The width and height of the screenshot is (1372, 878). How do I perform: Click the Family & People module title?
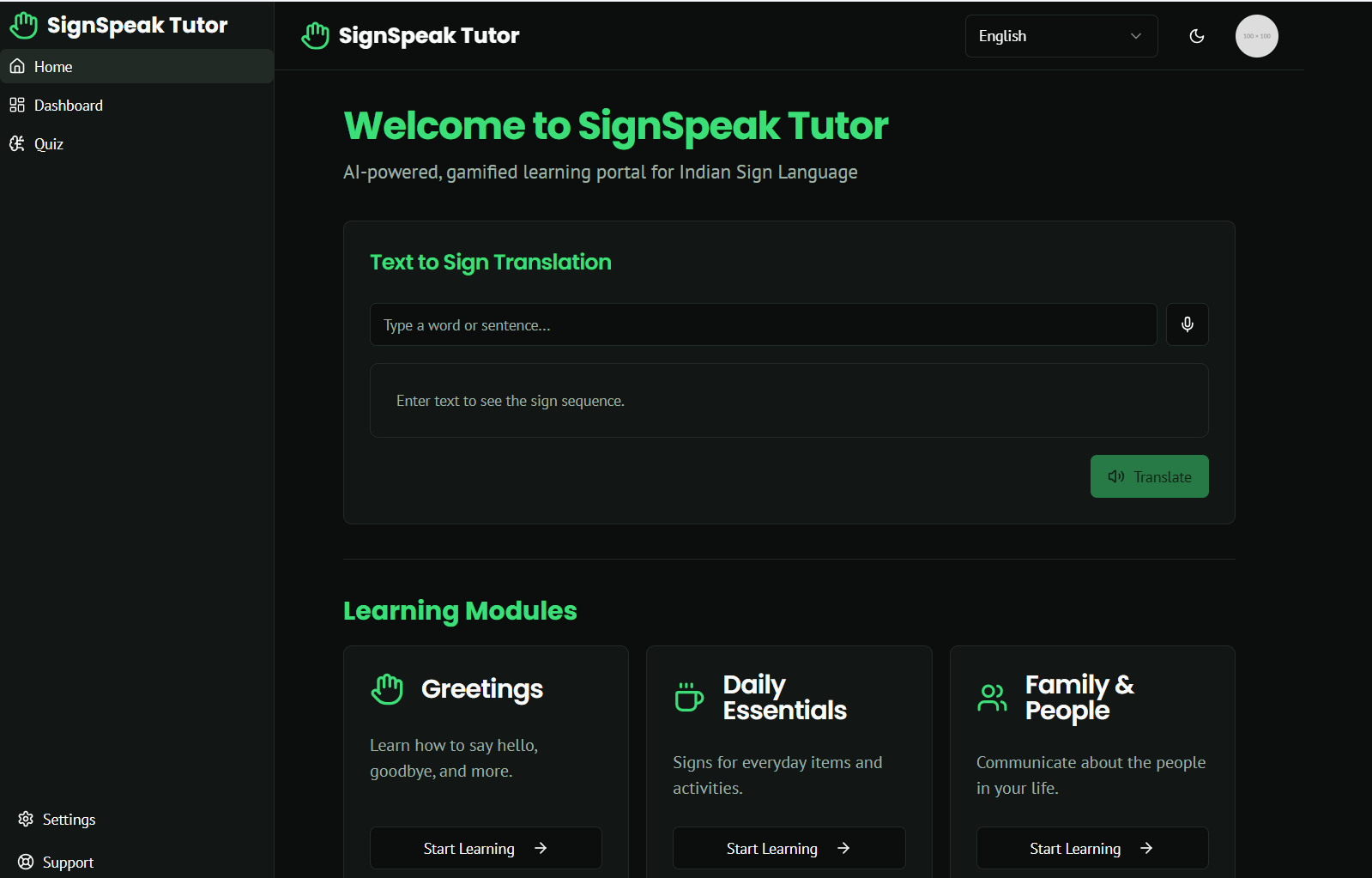[x=1079, y=697]
